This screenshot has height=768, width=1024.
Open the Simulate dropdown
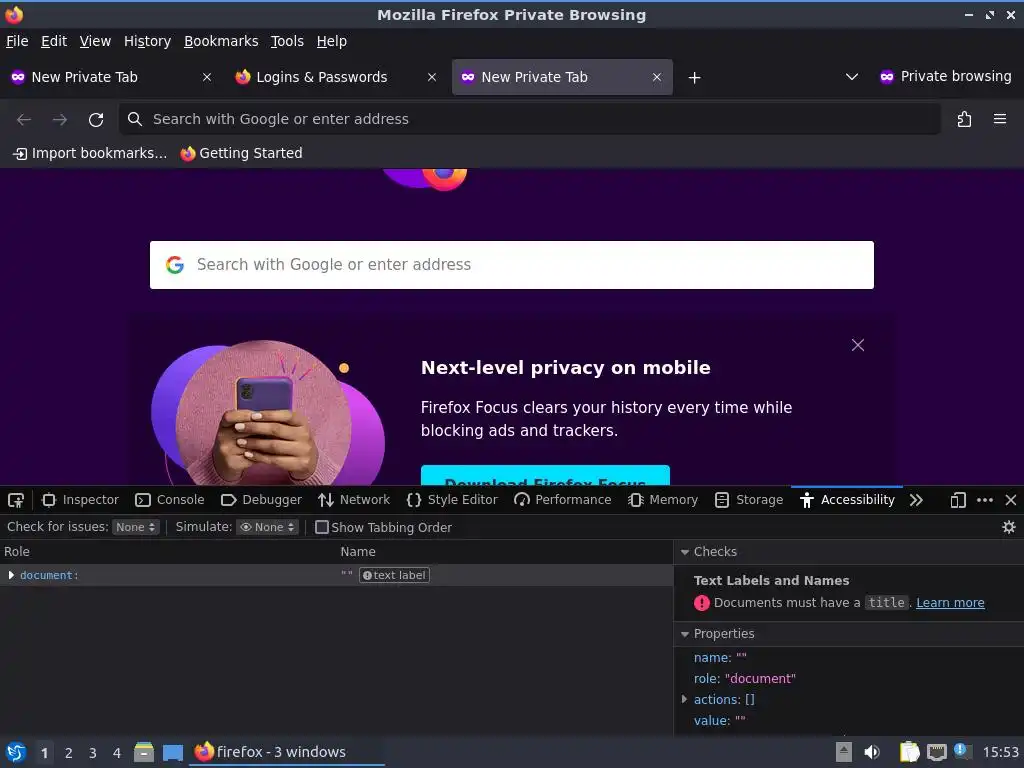(x=268, y=527)
